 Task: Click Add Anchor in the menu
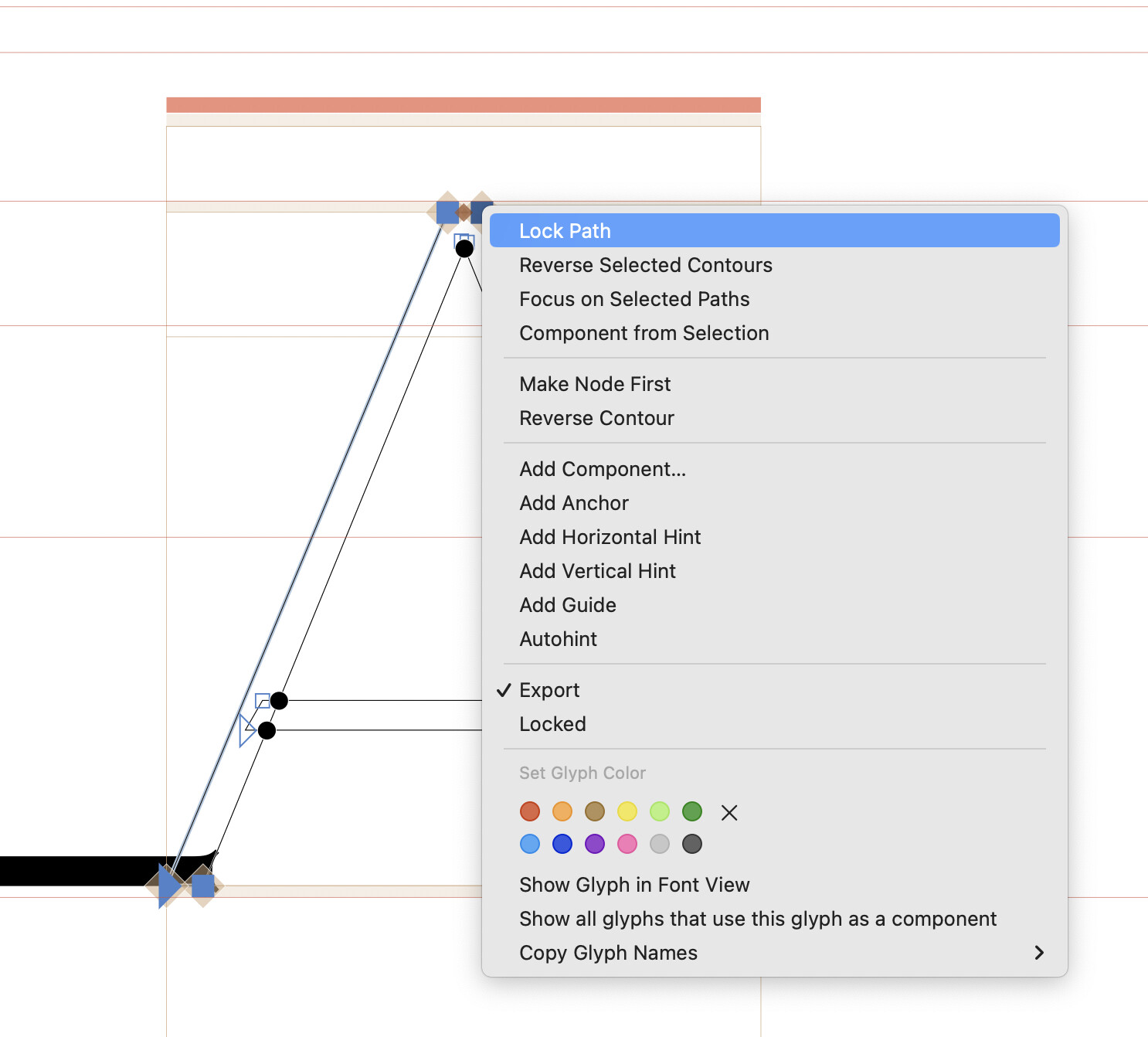pos(574,503)
